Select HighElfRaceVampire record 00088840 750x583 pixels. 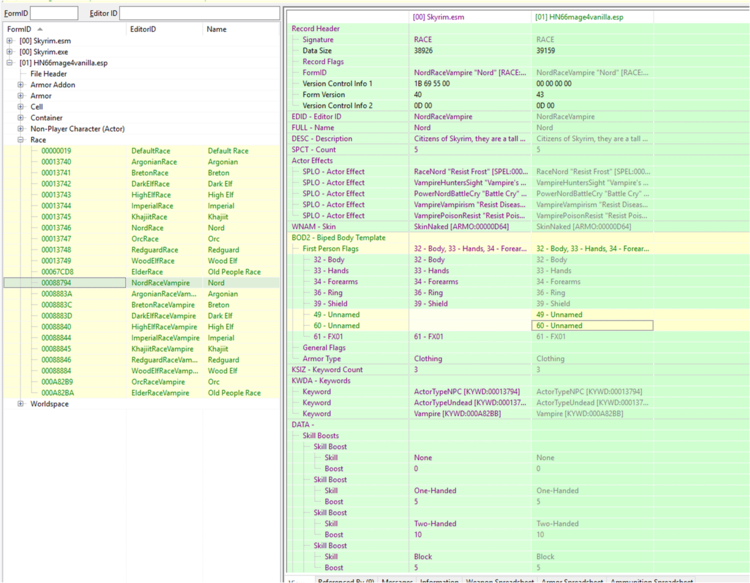pos(142,327)
